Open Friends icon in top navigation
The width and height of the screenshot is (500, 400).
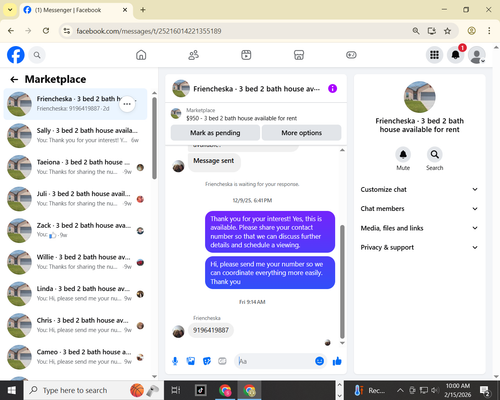coord(194,55)
